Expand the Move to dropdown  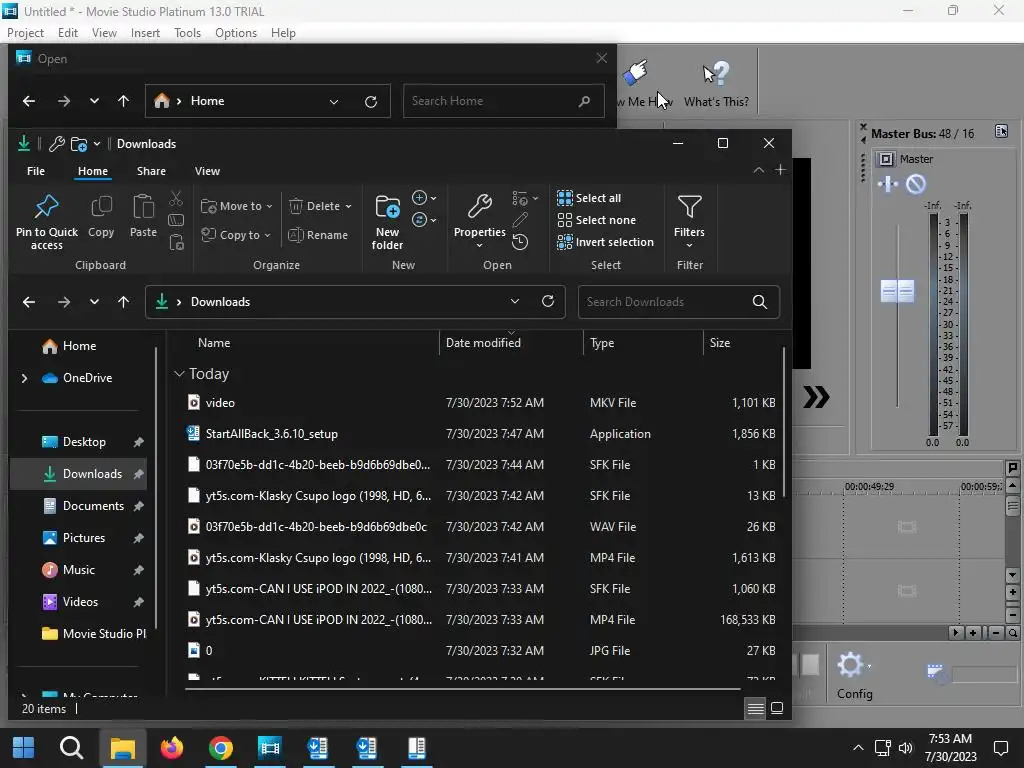[x=269, y=206]
